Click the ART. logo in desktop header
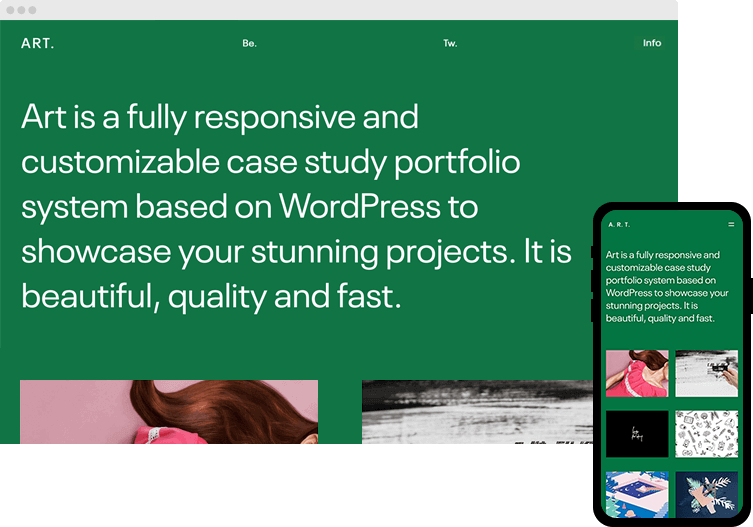The image size is (753, 527). 38,43
